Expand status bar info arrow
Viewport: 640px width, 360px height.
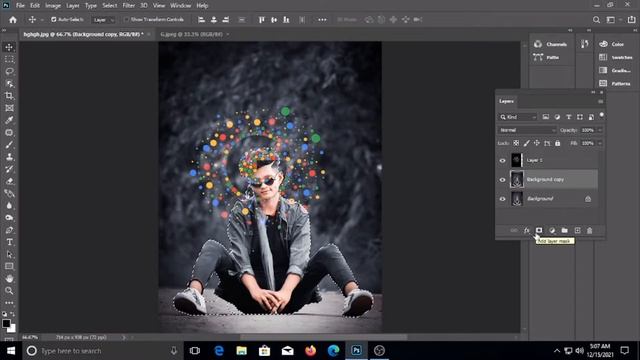coord(124,338)
